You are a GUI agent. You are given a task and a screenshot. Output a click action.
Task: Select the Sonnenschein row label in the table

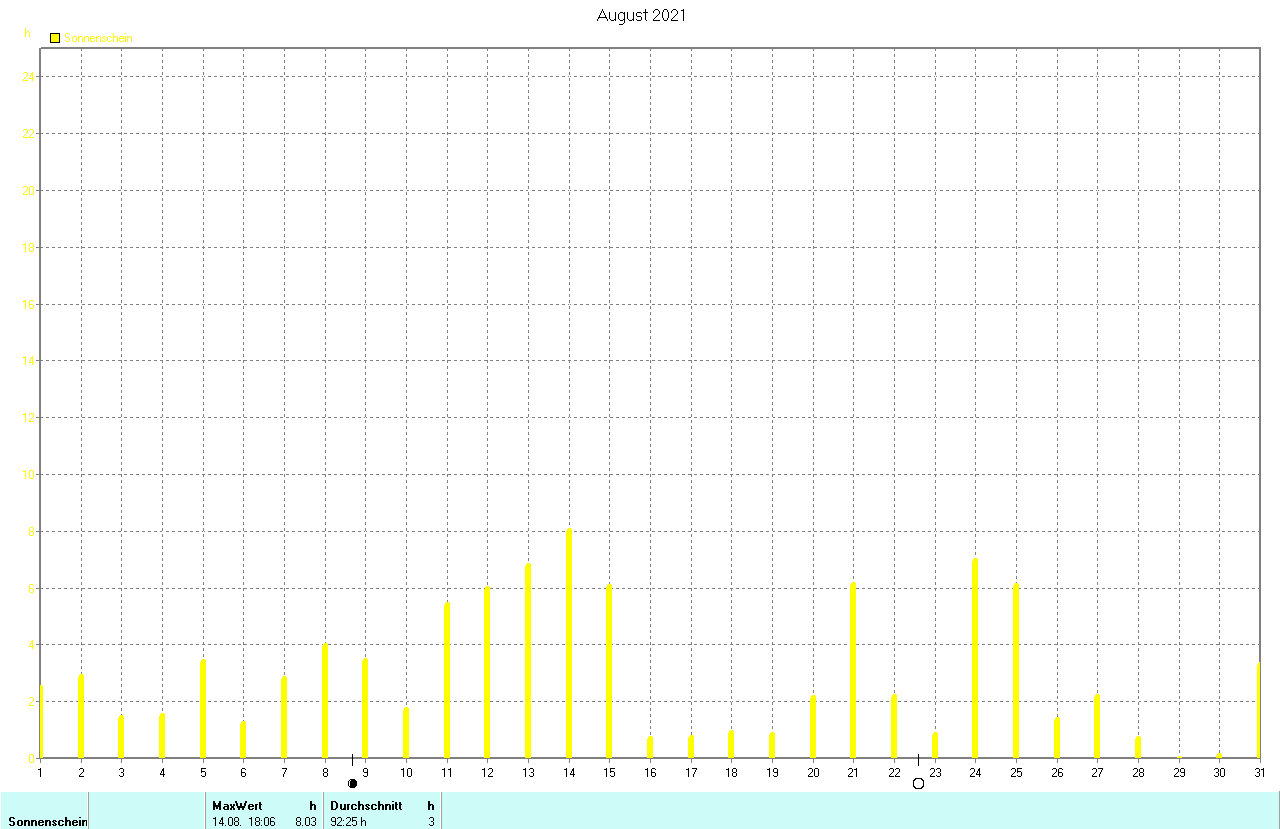pos(48,822)
